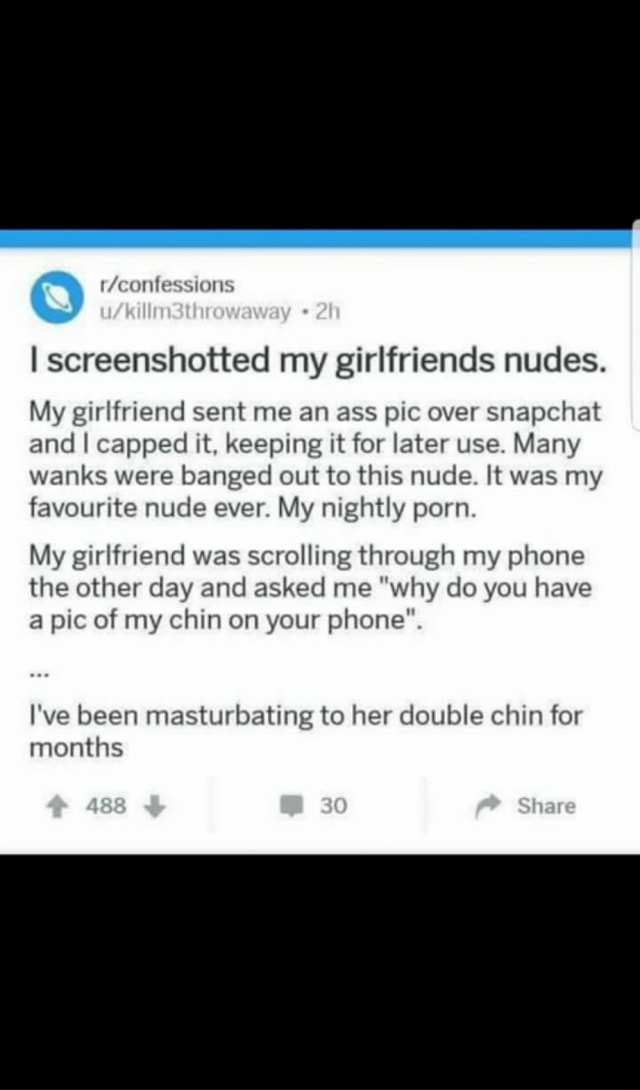Screen dimensions: 640x1090
Task: Click the black area above the post
Action: pos(320,115)
